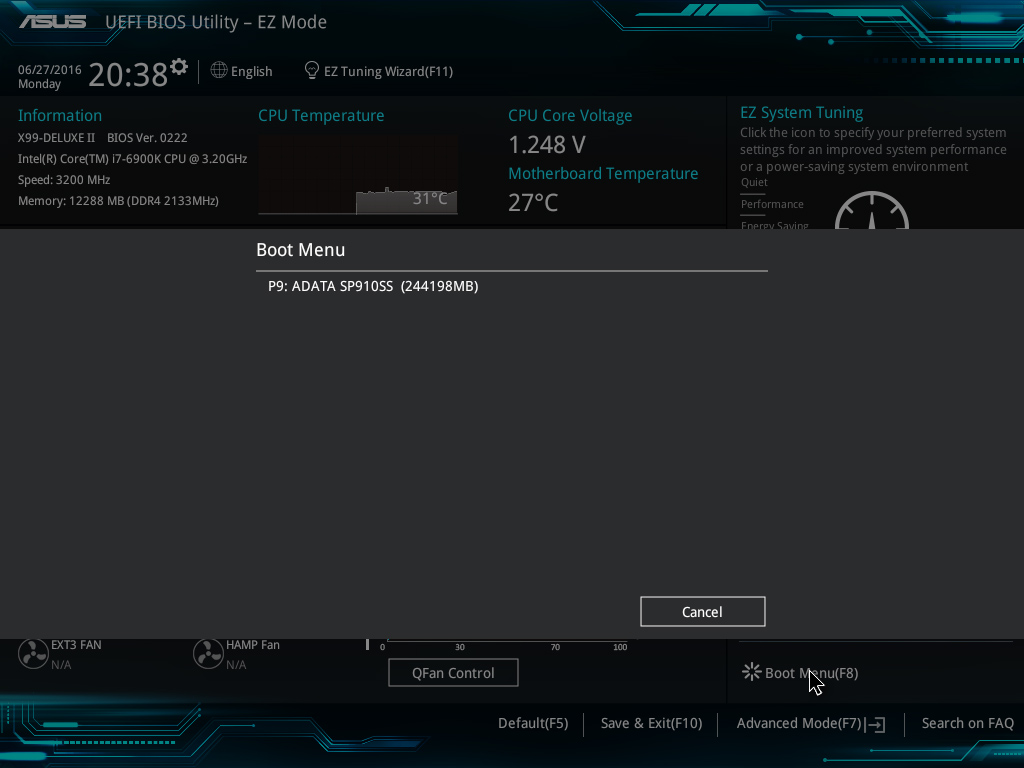Image resolution: width=1024 pixels, height=768 pixels.
Task: Open QFan Control
Action: [453, 673]
